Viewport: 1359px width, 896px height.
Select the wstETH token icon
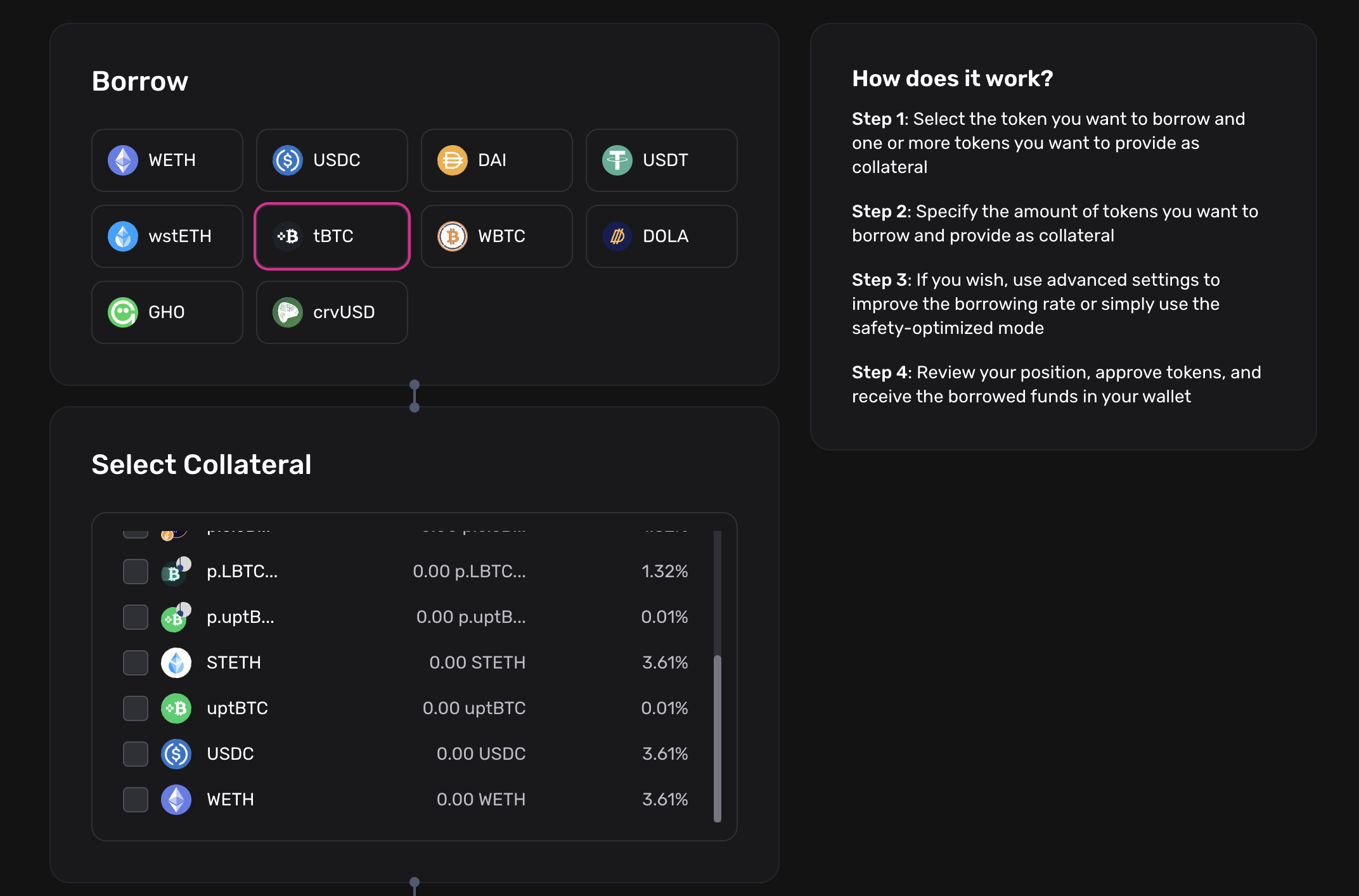(123, 236)
